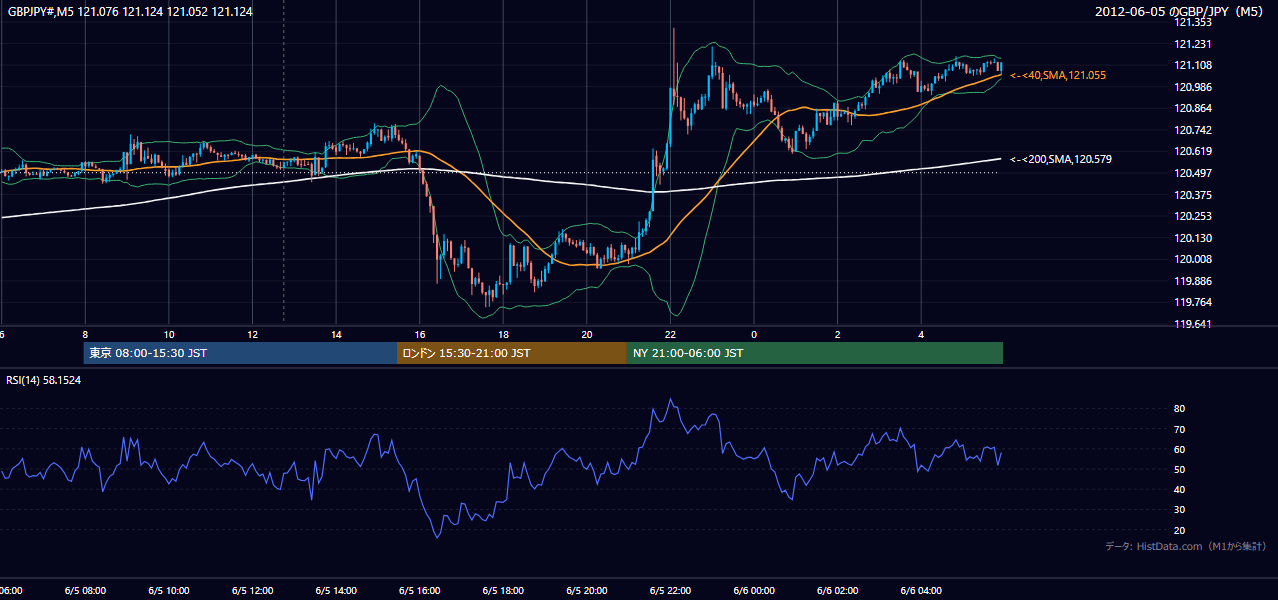
Task: Click price level 120.742 on axis
Action: pyautogui.click(x=1193, y=130)
